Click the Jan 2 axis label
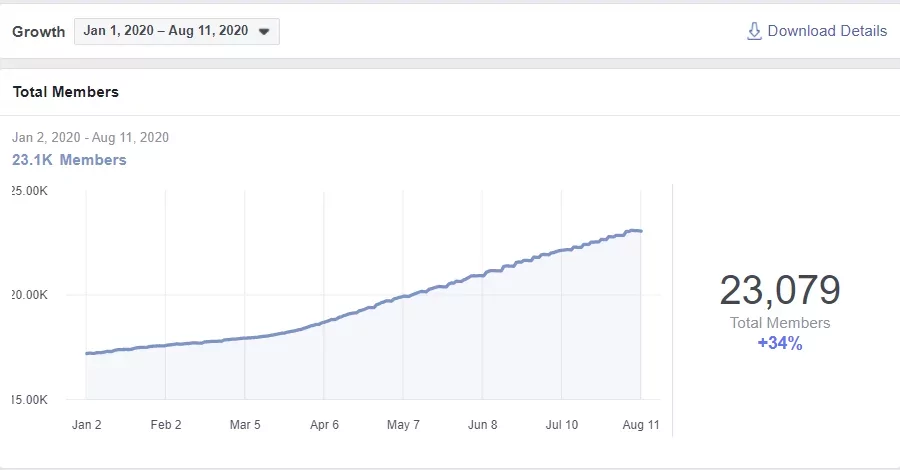This screenshot has height=470, width=900. tap(86, 425)
